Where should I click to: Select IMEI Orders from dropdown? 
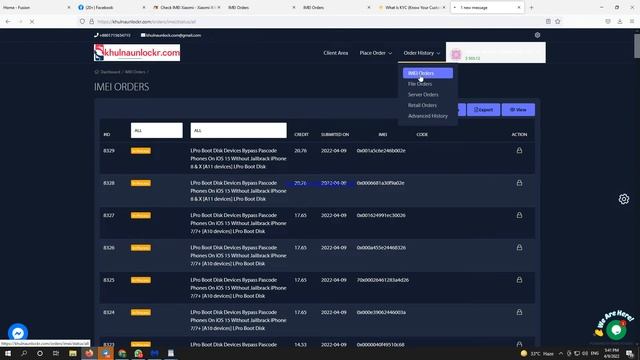428,73
